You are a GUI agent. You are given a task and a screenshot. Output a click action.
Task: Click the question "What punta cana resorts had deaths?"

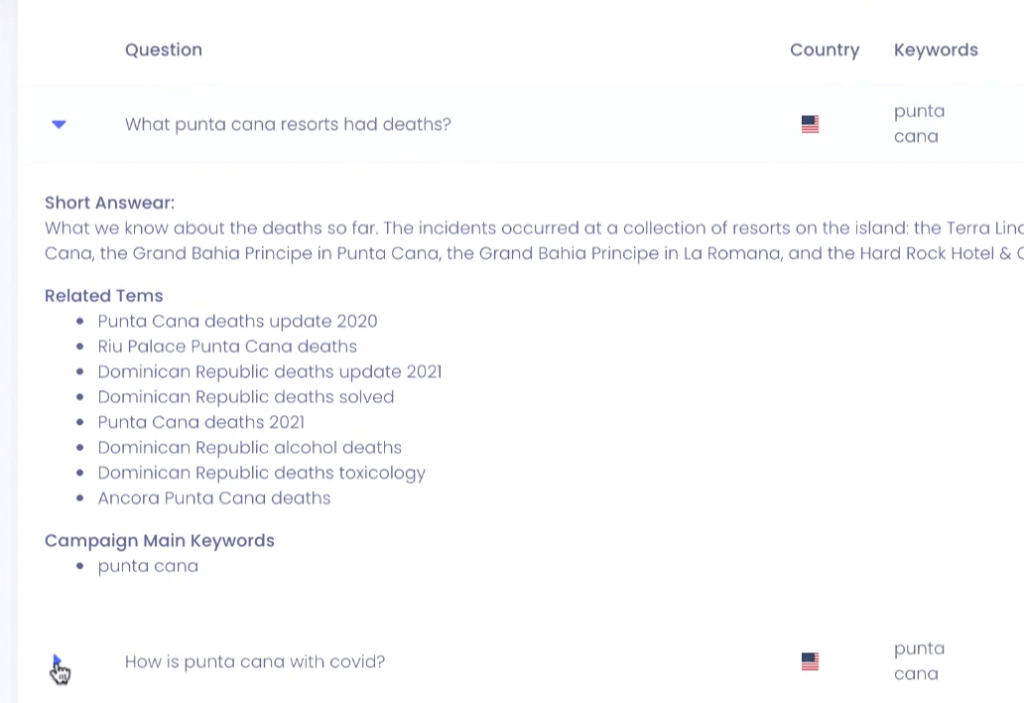coord(288,124)
